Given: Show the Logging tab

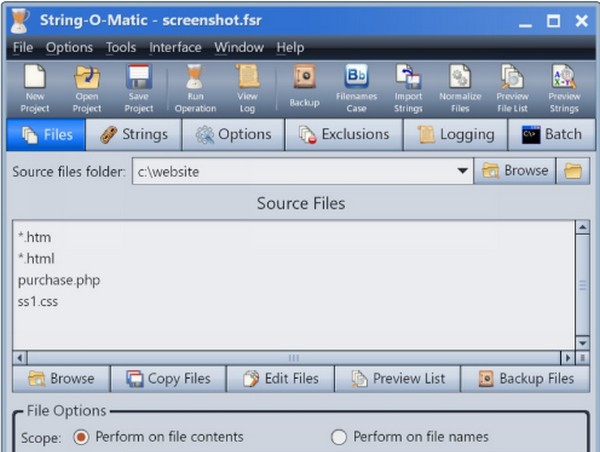Looking at the screenshot, I should pyautogui.click(x=455, y=135).
